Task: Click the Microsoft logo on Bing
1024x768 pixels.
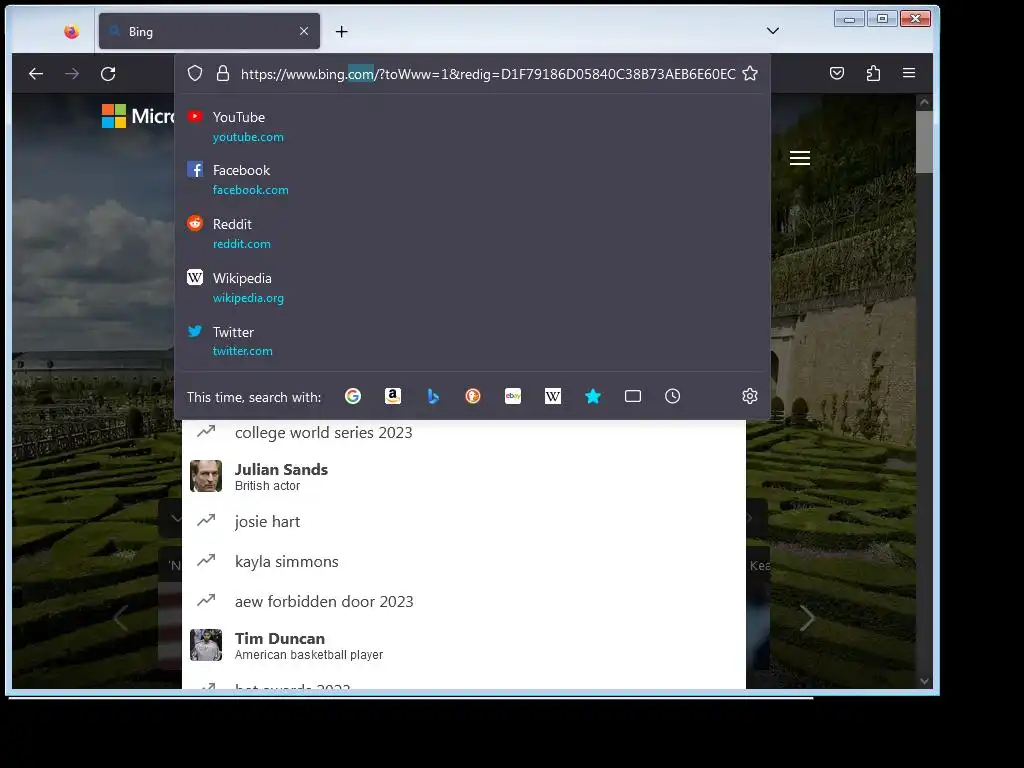Action: point(138,116)
